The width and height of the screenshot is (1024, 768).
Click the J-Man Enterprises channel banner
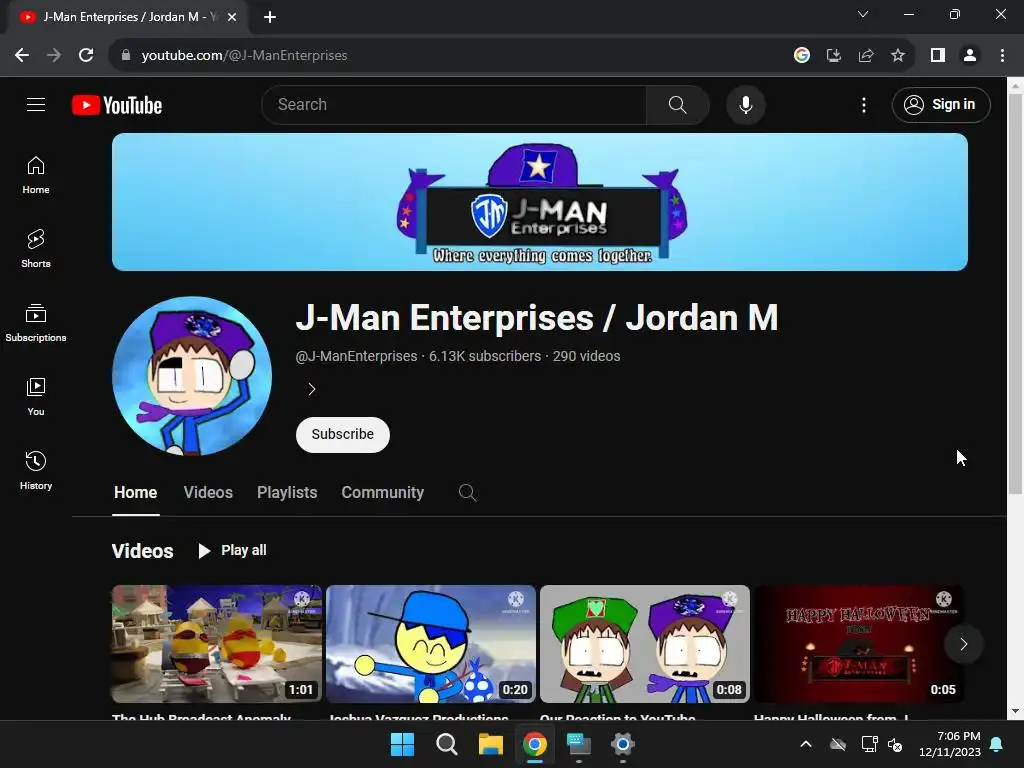click(540, 202)
